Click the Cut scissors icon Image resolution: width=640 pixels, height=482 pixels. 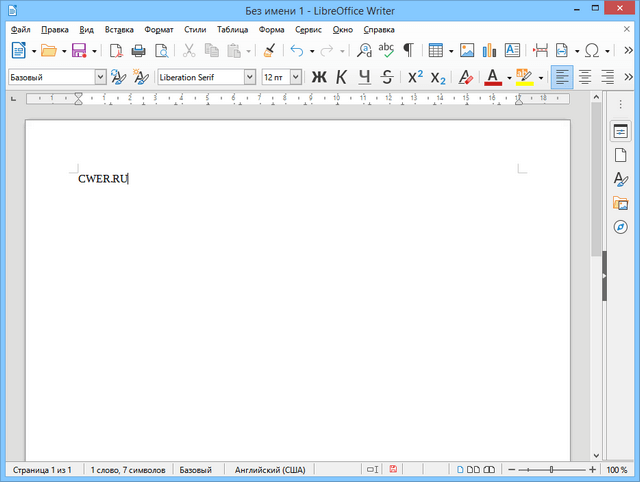pos(189,51)
